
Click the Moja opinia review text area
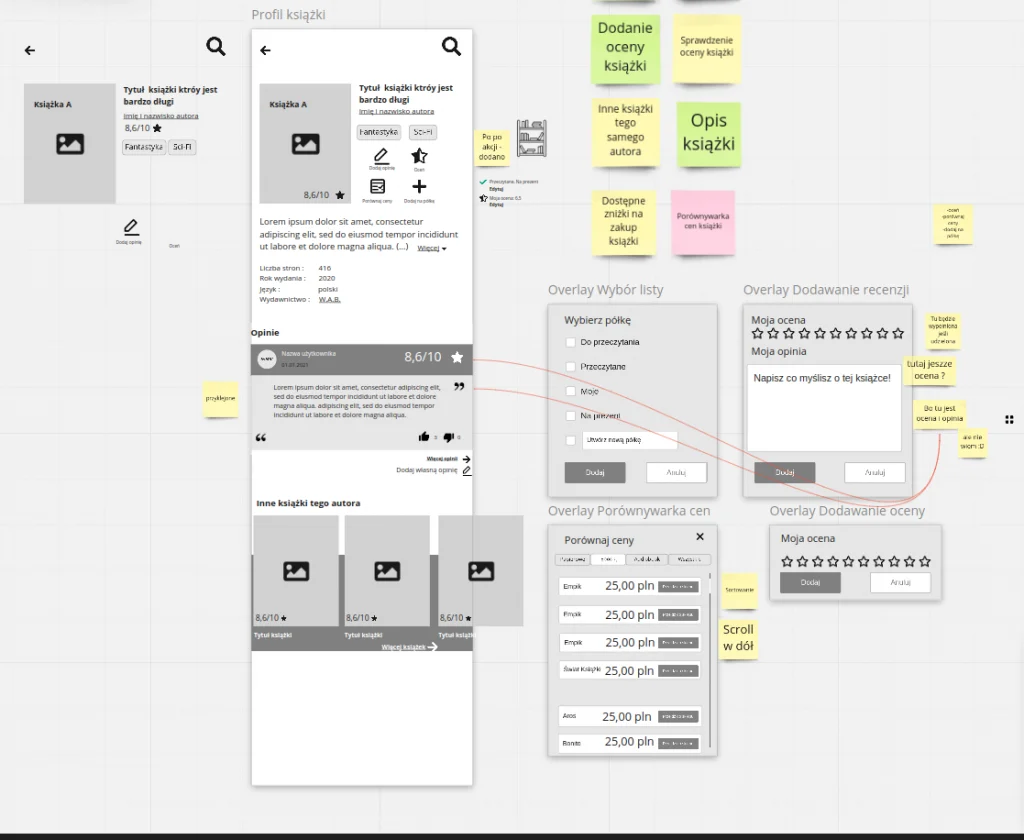[x=824, y=408]
